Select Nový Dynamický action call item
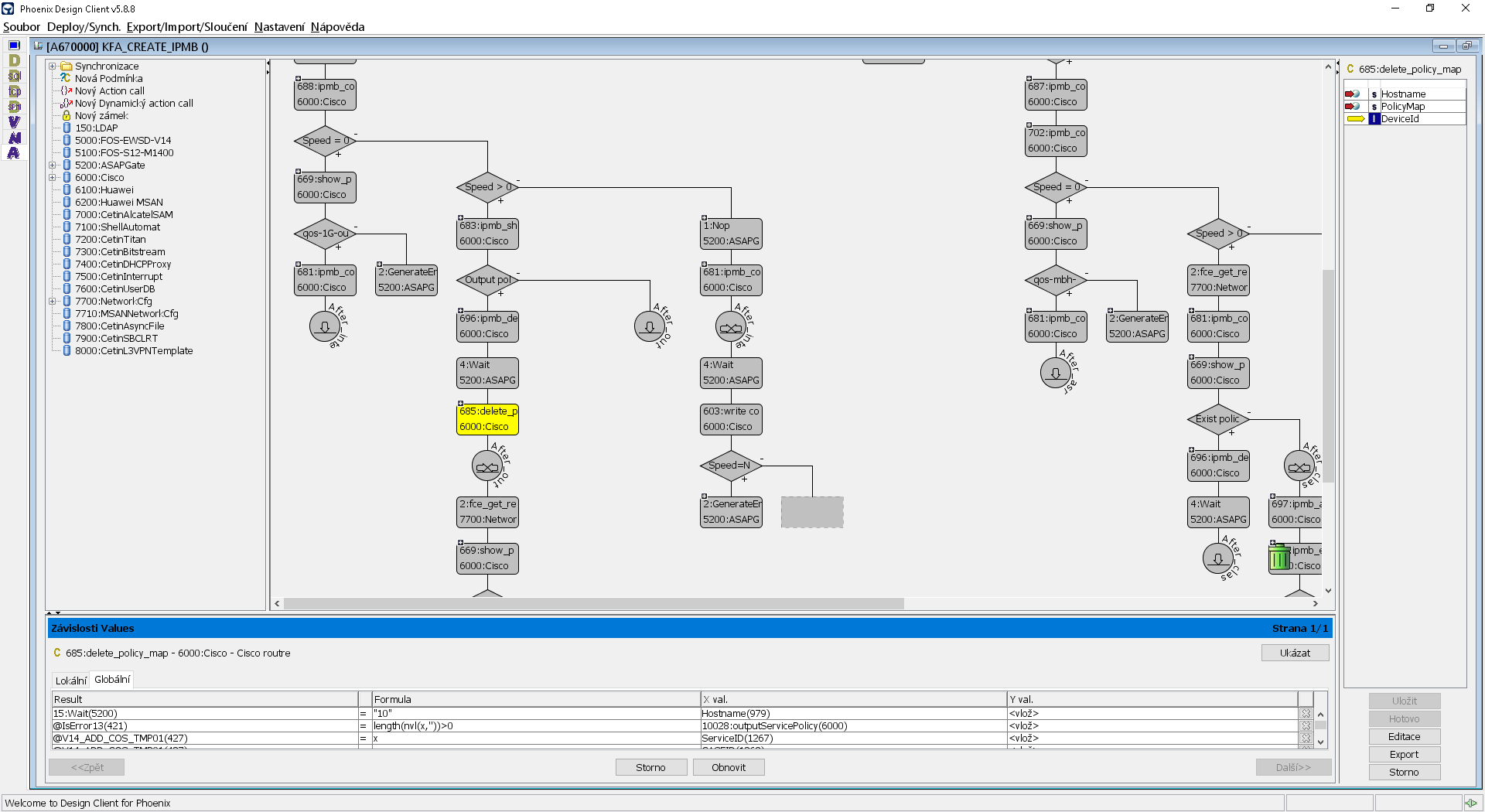 click(x=134, y=103)
